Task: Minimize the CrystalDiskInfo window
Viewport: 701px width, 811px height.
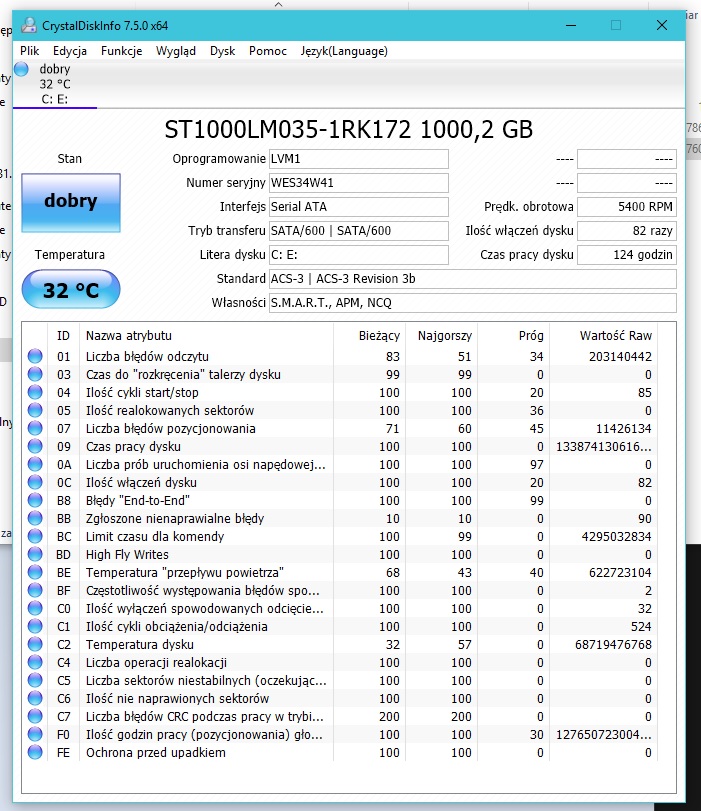Action: click(571, 25)
